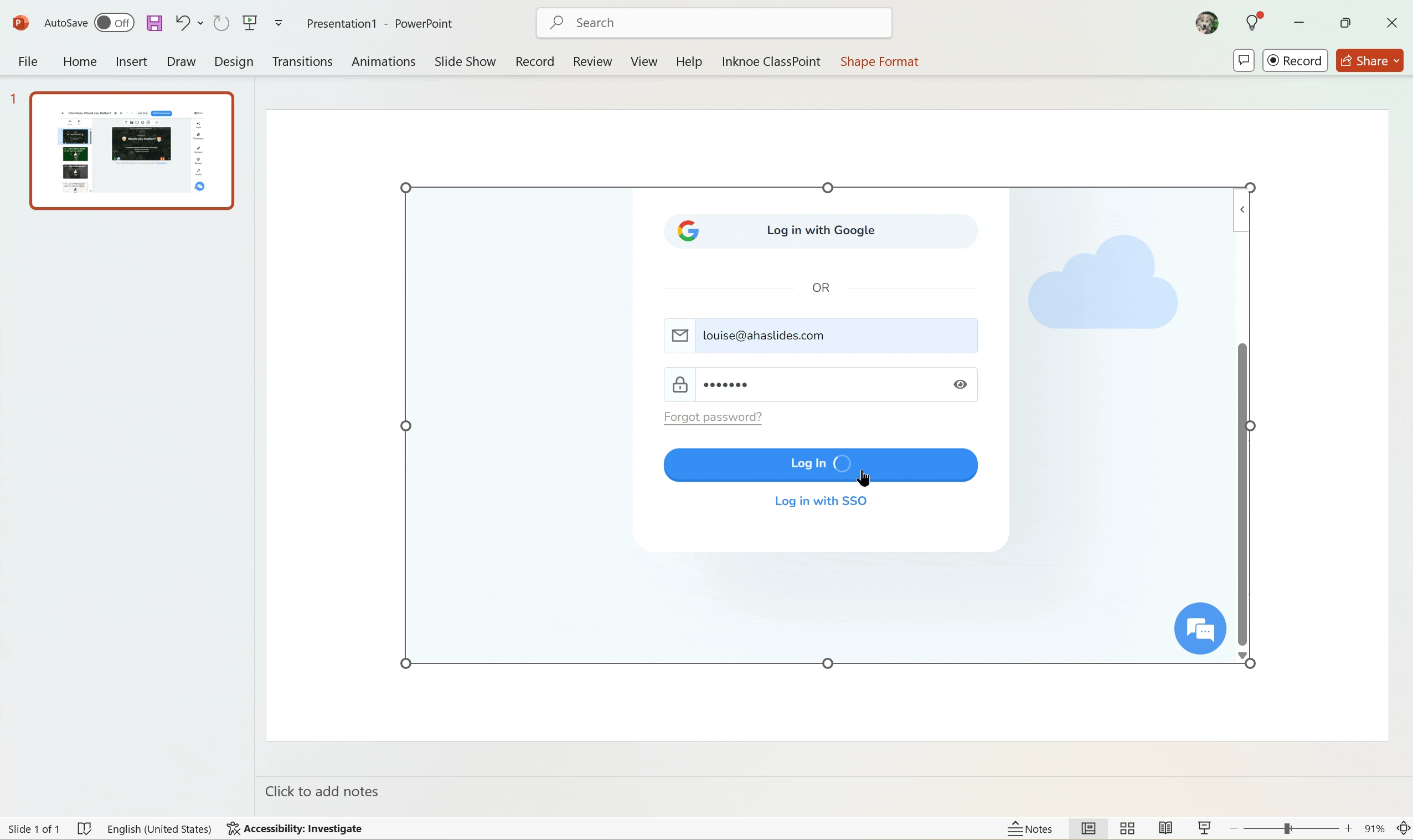The height and width of the screenshot is (840, 1413).
Task: Open the Animations tab
Action: (384, 61)
